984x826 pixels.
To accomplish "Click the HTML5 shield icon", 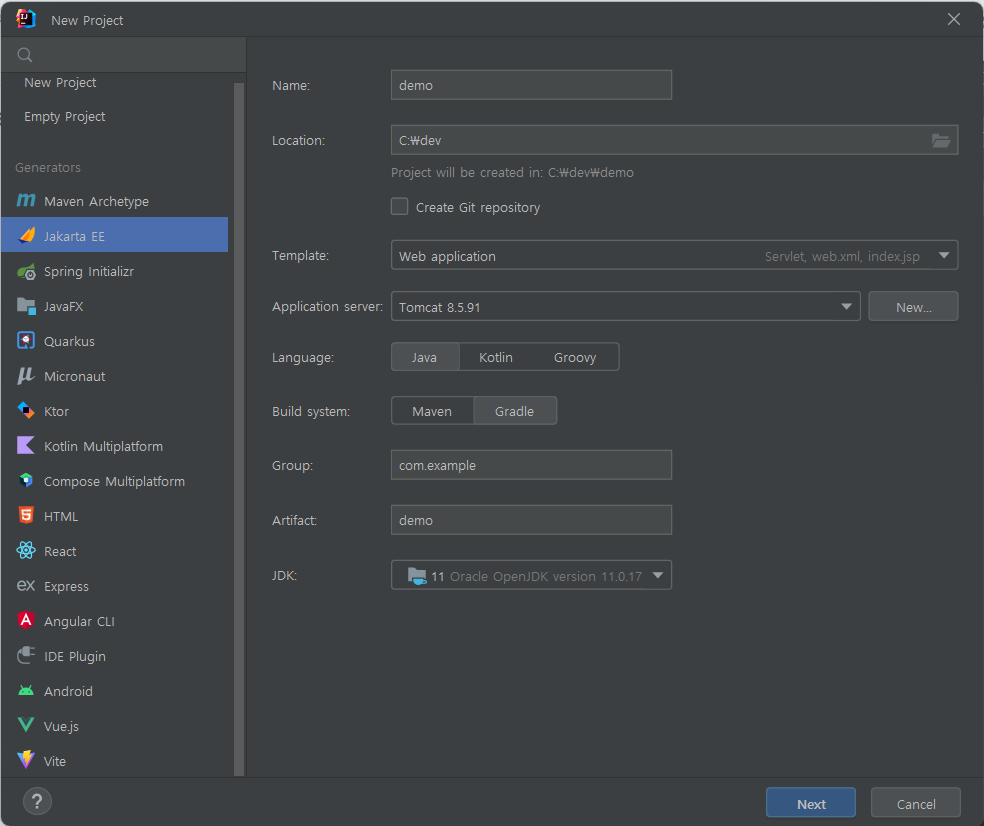I will tap(26, 516).
